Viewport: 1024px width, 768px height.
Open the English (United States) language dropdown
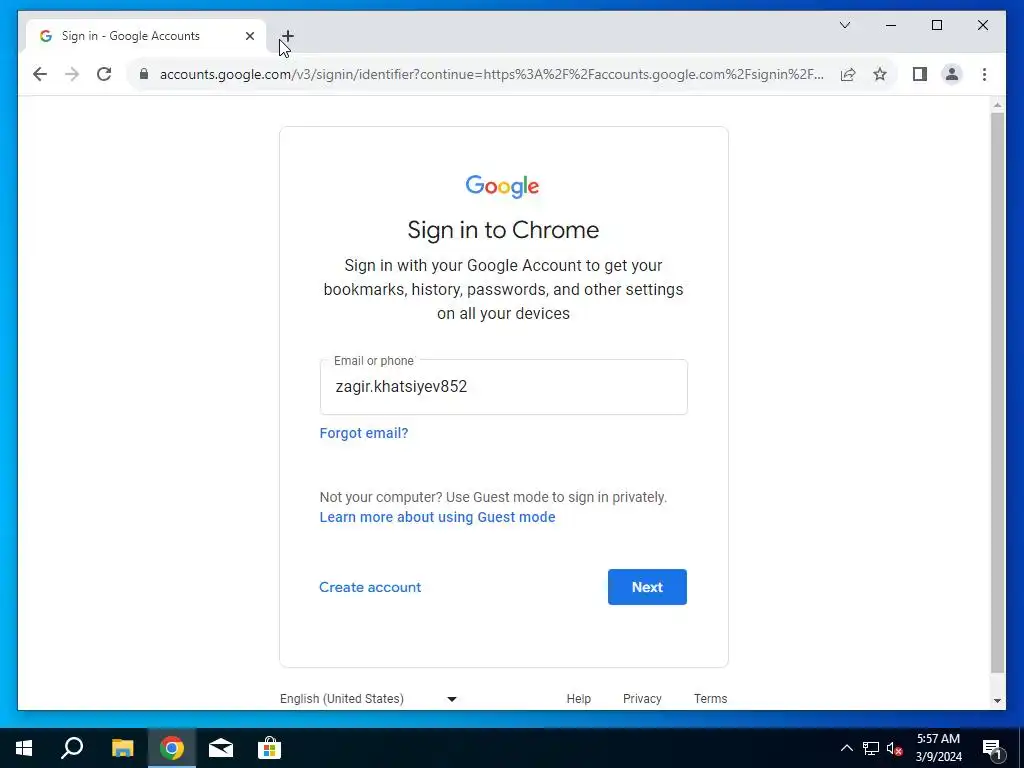coord(368,699)
